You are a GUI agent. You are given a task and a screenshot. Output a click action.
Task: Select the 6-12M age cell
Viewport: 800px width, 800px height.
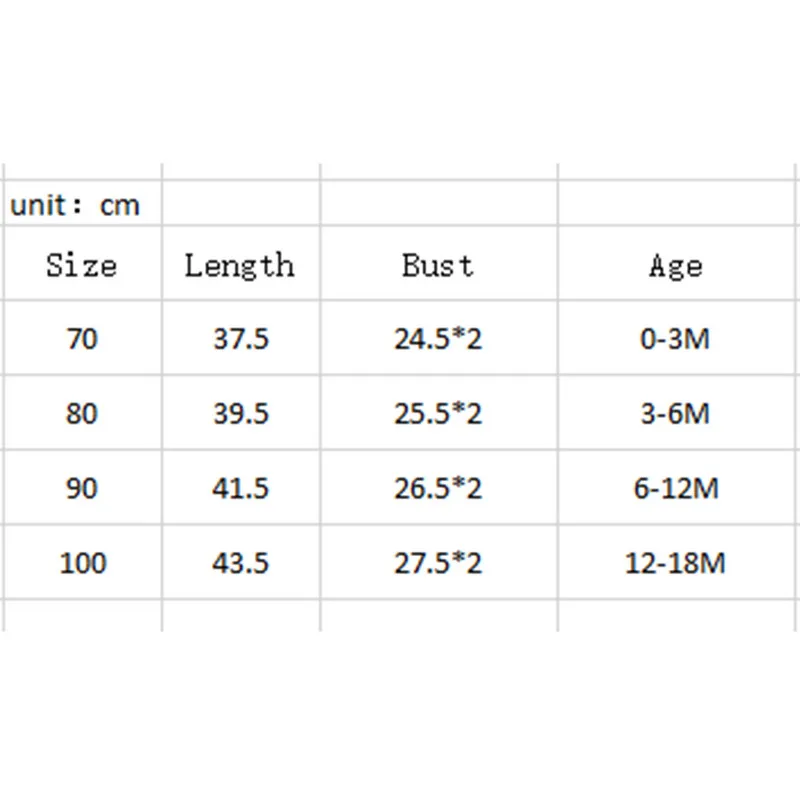pos(677,488)
